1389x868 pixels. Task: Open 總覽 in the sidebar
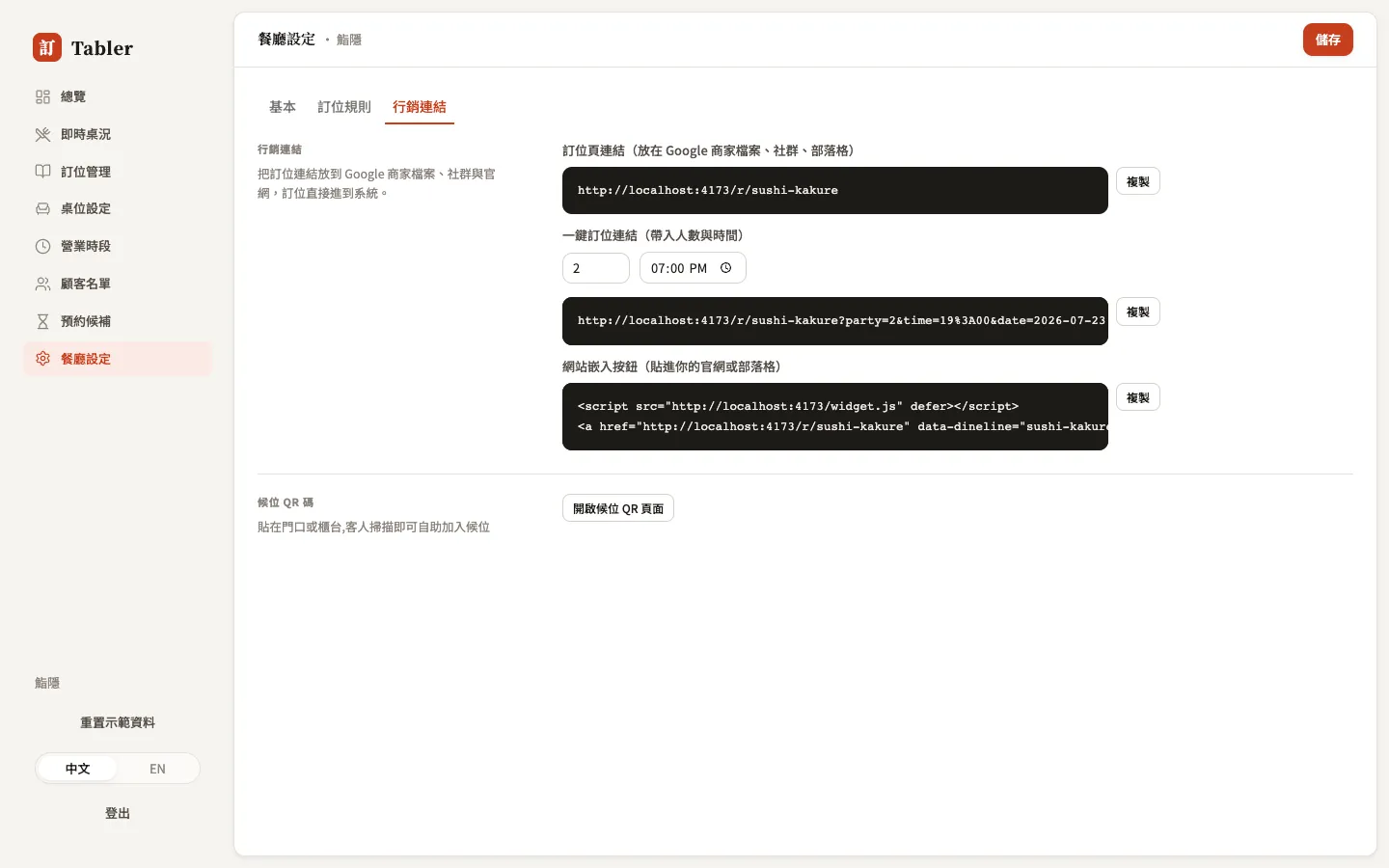tap(118, 96)
